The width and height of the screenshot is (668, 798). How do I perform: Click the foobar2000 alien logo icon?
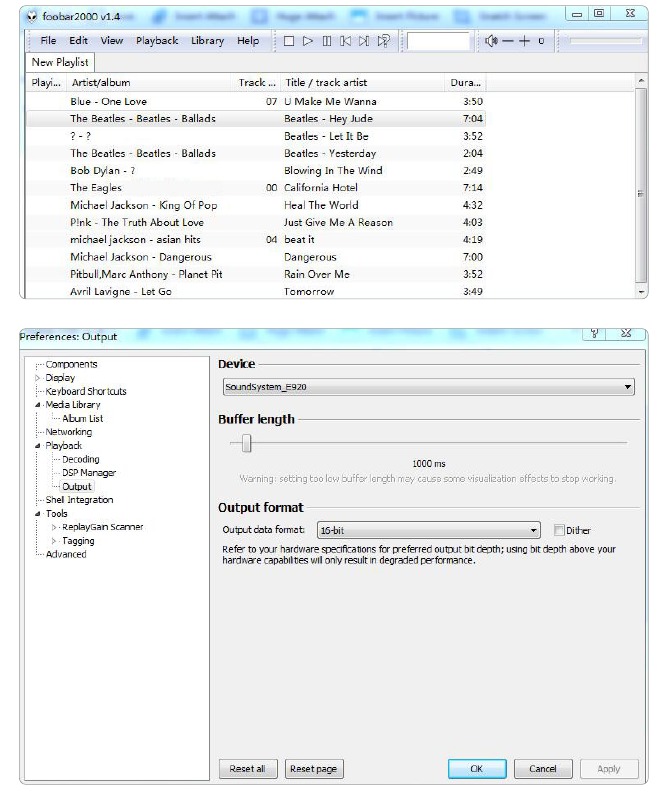(32, 16)
